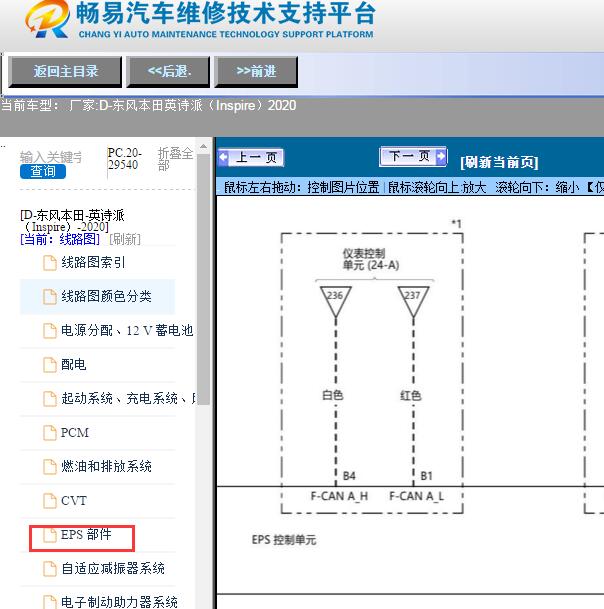Image resolution: width=604 pixels, height=609 pixels.
Task: Click EPS 控制单元 label
Action: pyautogui.click(x=284, y=540)
